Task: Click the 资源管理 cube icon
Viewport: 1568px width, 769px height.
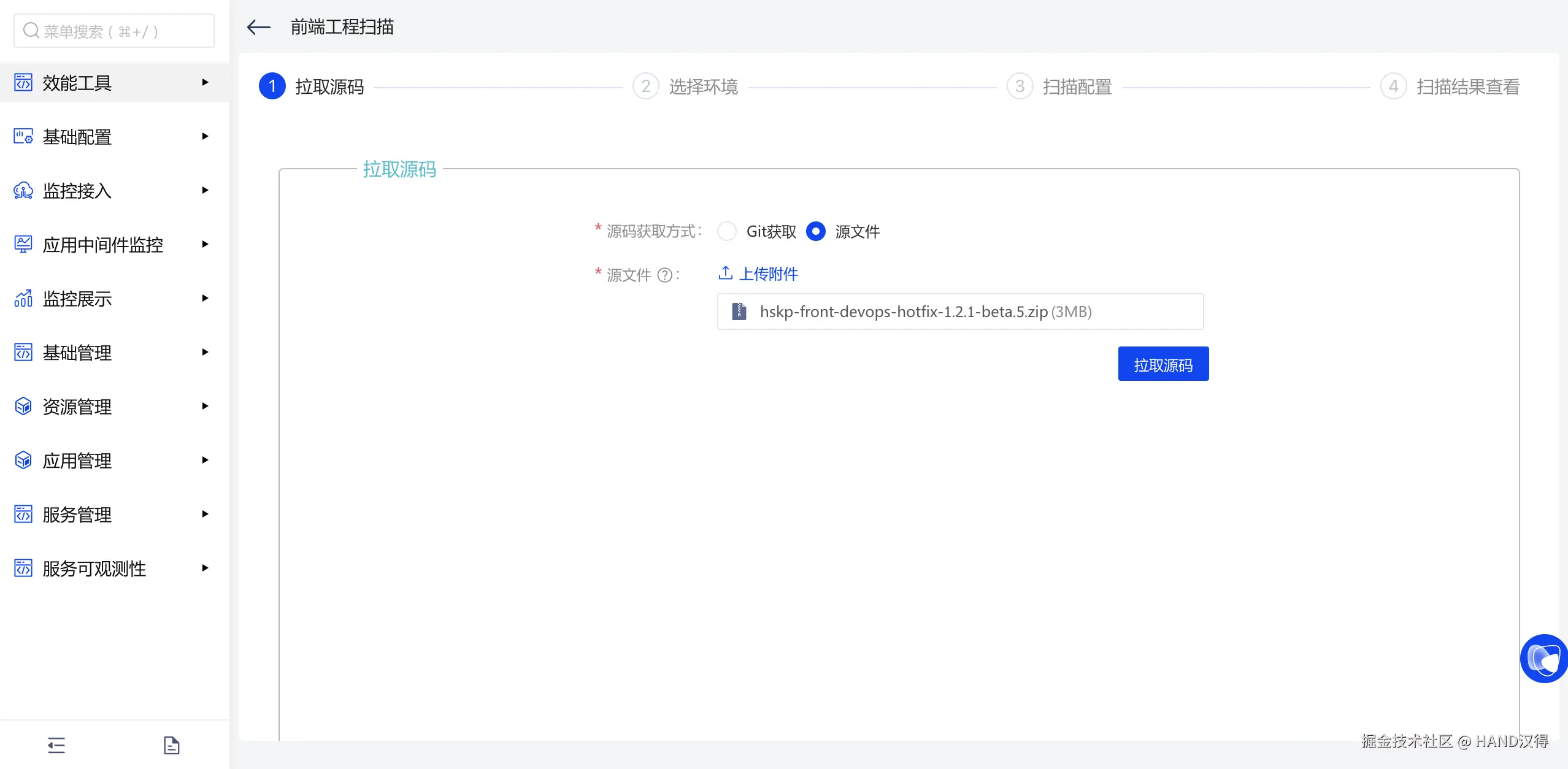Action: 23,407
